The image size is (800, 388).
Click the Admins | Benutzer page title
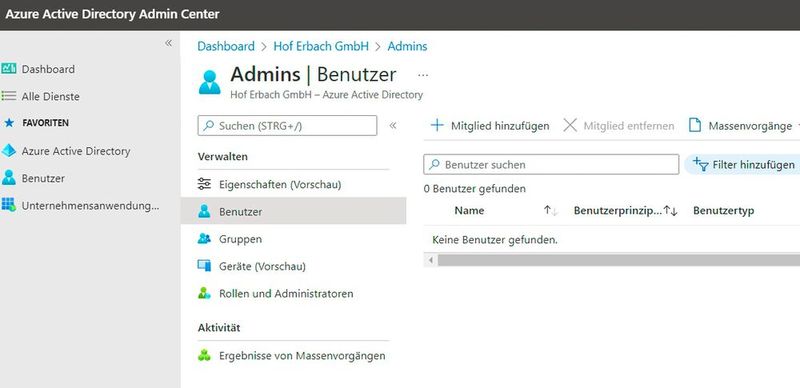[313, 75]
